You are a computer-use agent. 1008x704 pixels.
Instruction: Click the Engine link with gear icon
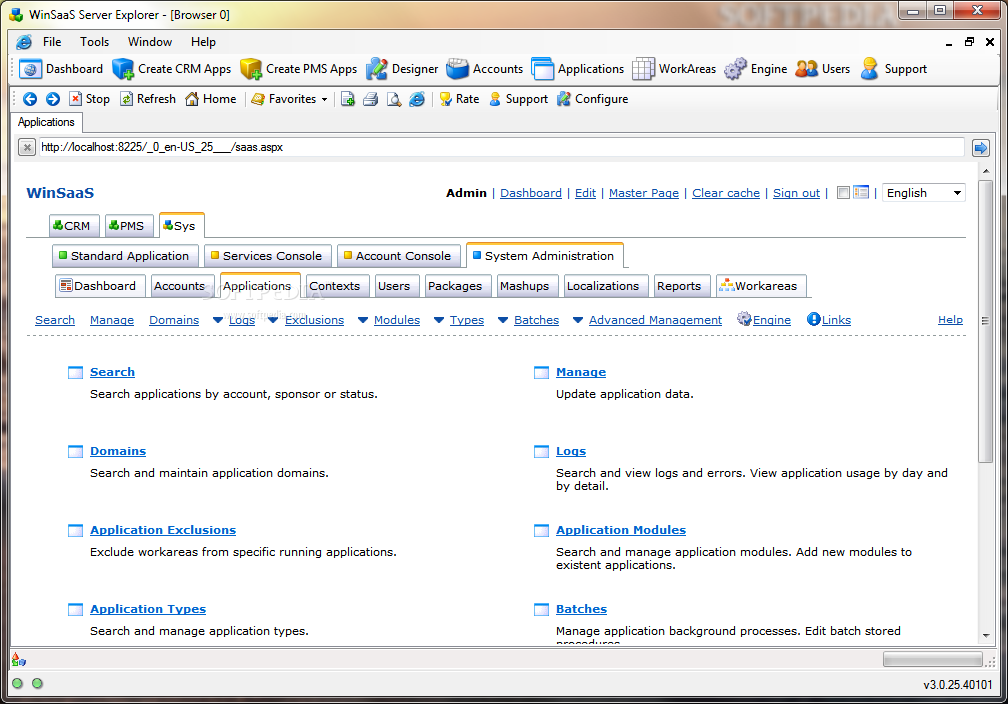point(764,320)
